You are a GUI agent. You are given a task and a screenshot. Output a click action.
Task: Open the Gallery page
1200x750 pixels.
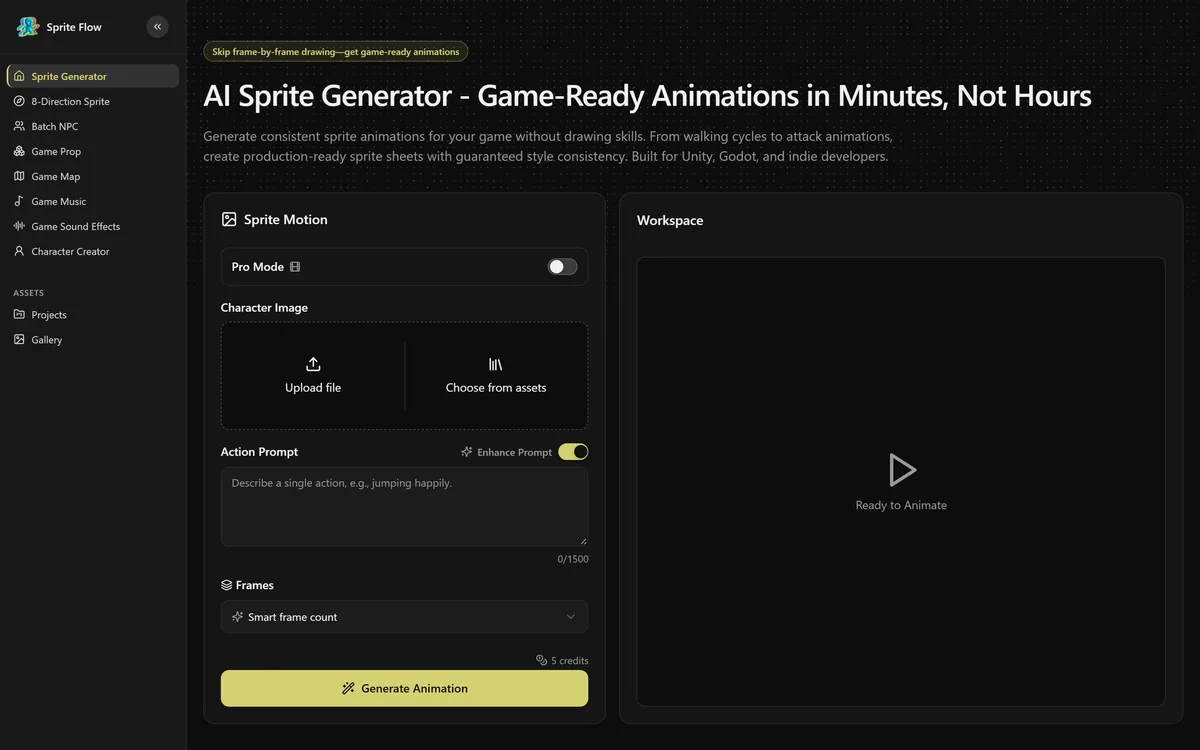pyautogui.click(x=93, y=339)
